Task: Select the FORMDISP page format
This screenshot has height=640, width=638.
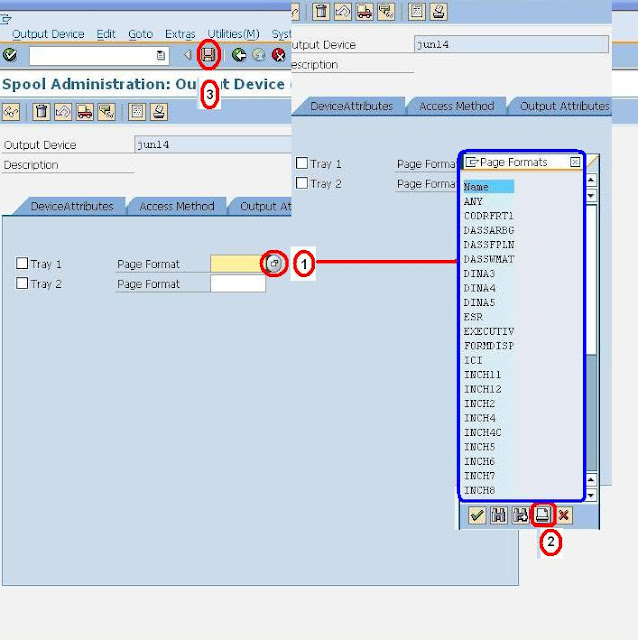Action: [489, 346]
